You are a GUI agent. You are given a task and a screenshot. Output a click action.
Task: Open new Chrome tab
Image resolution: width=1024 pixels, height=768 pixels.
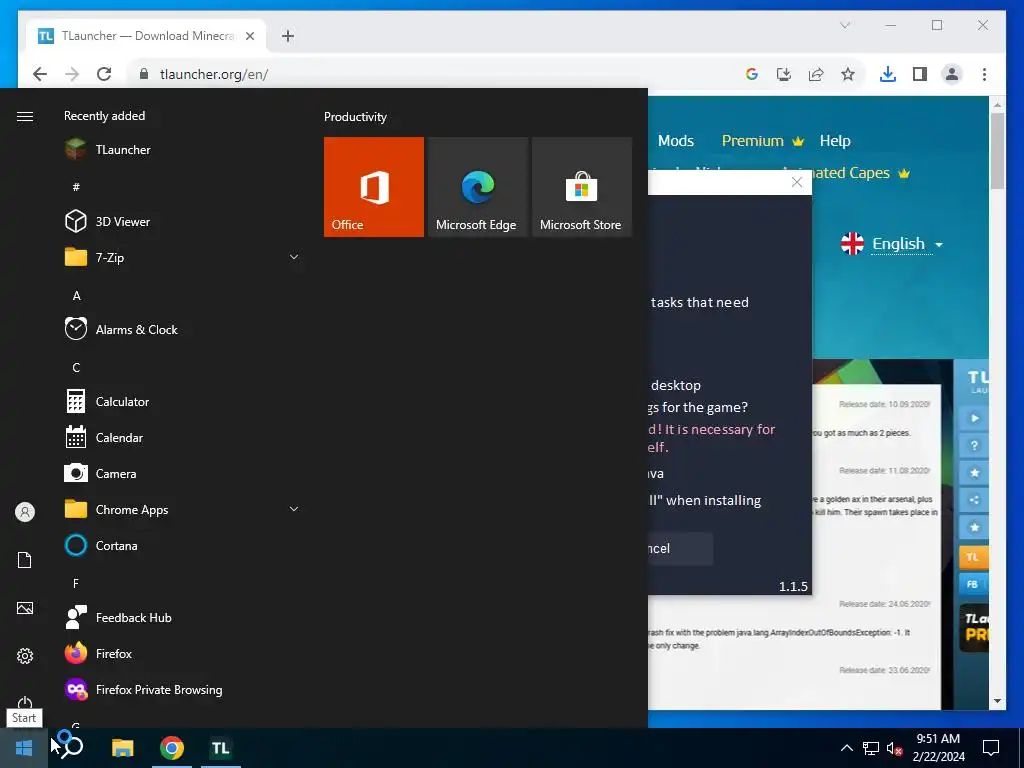point(288,36)
